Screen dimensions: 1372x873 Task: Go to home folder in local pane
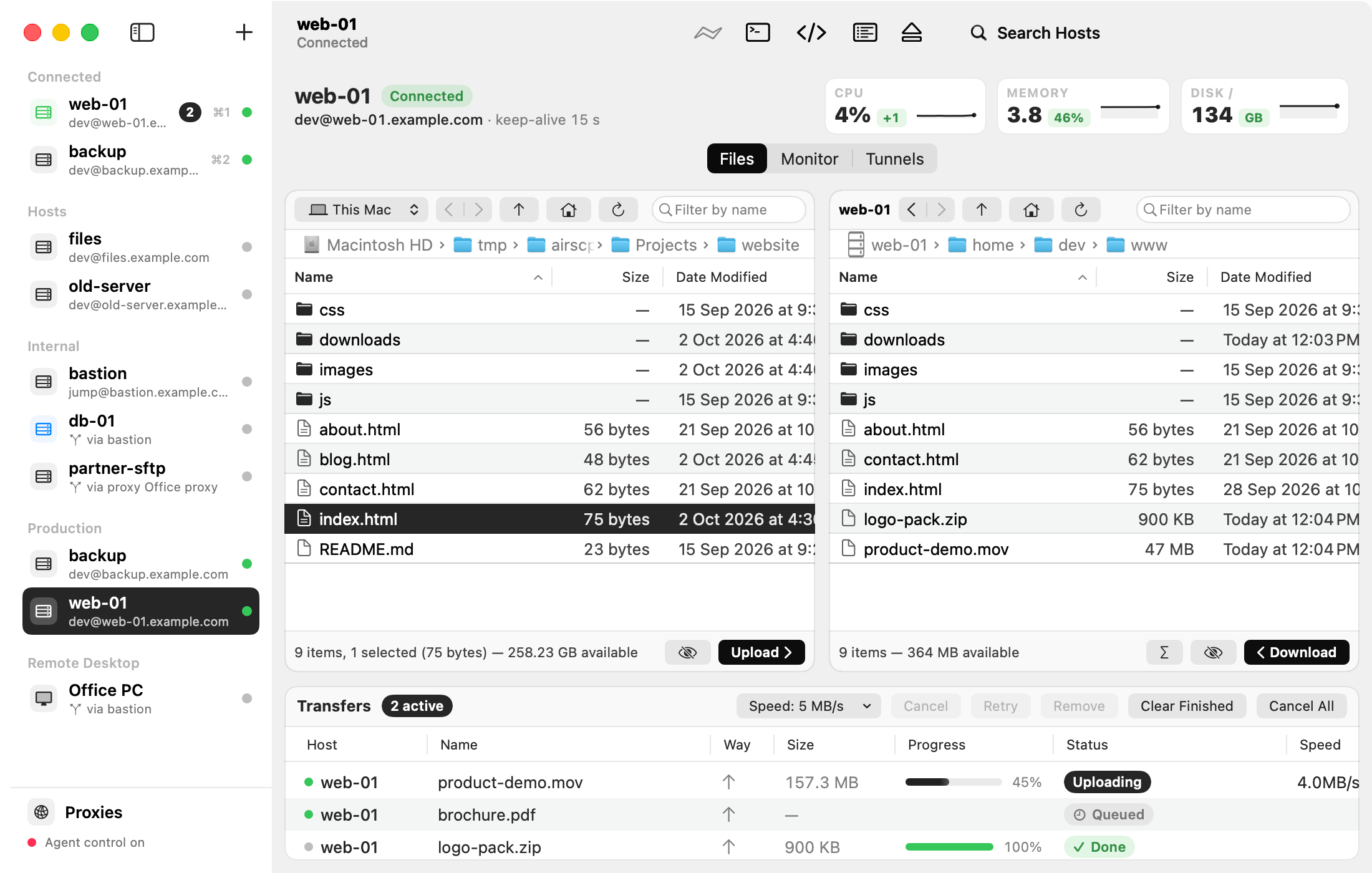pos(569,210)
